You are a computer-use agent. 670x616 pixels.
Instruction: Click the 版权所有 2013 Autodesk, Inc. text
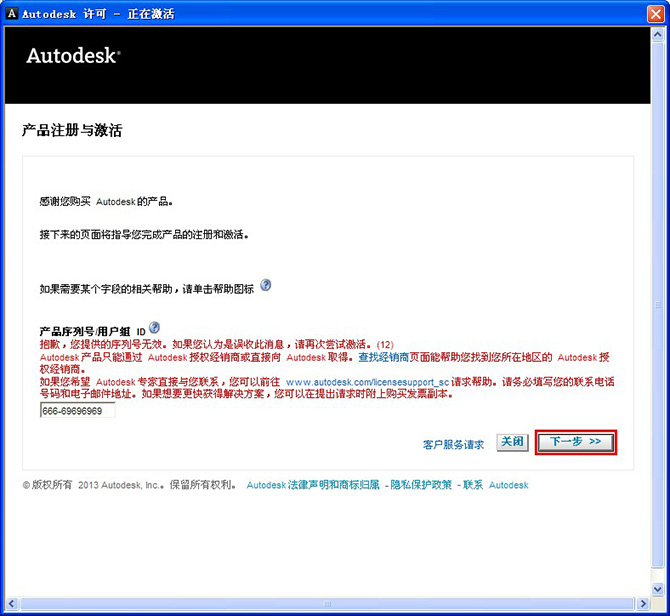point(129,485)
